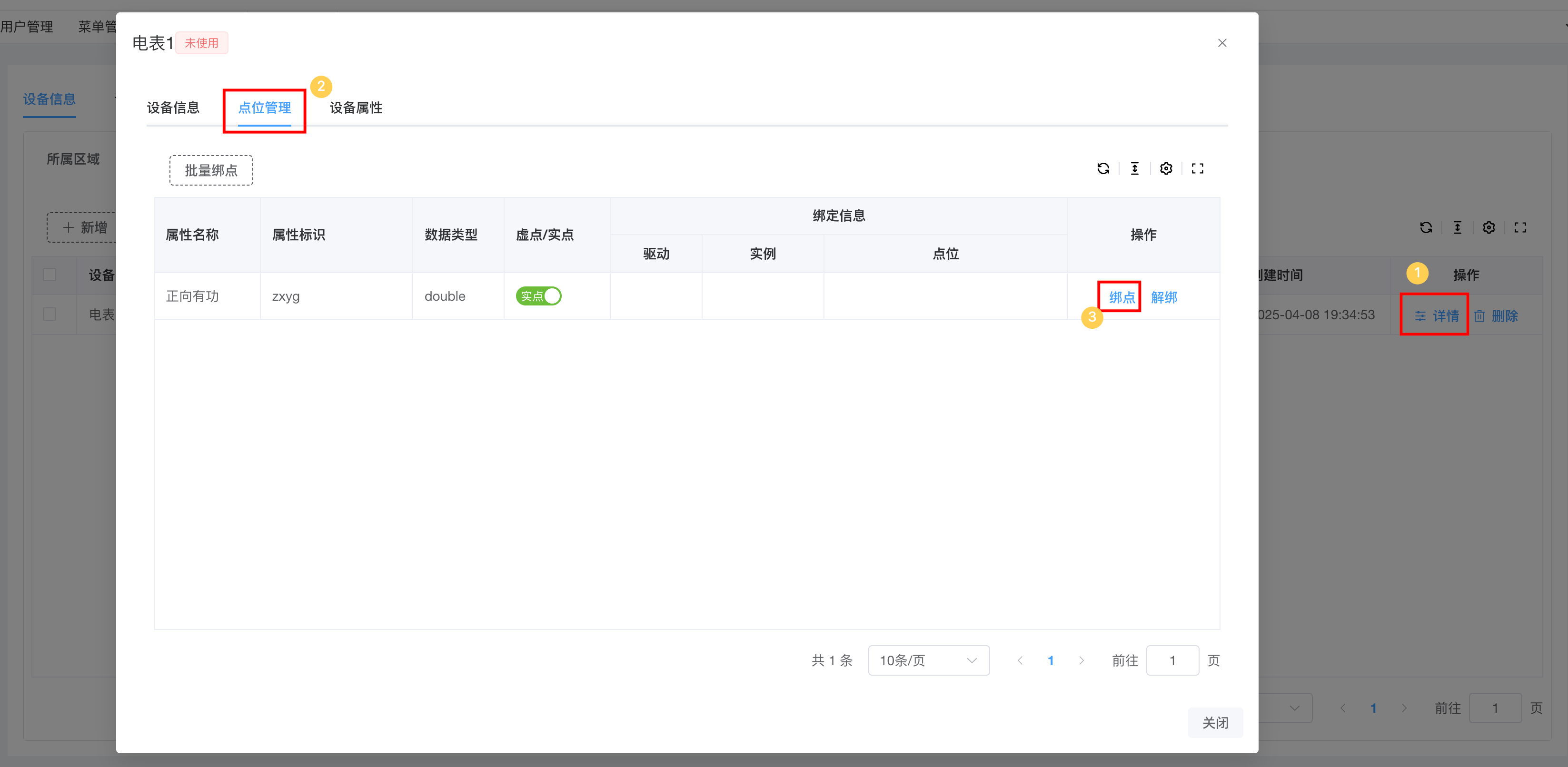Open column settings gear in the dialog
Viewport: 1568px width, 767px height.
[1166, 168]
